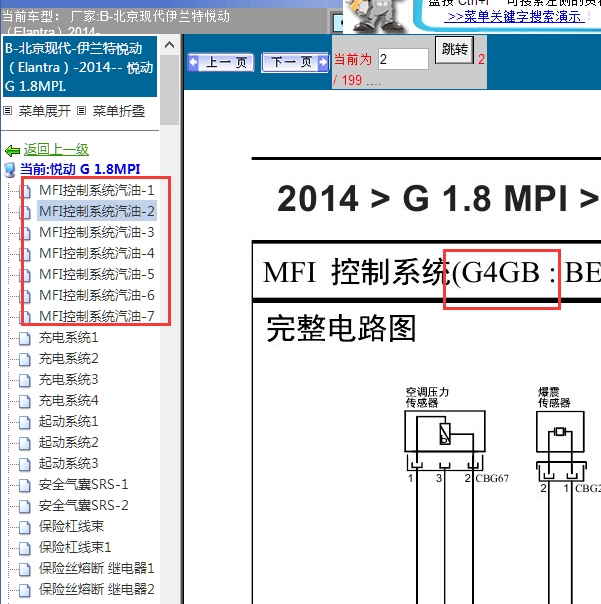This screenshot has height=604, width=601.
Task: Click document icon beside MFI控制系统汽油-3
Action: tap(25, 233)
